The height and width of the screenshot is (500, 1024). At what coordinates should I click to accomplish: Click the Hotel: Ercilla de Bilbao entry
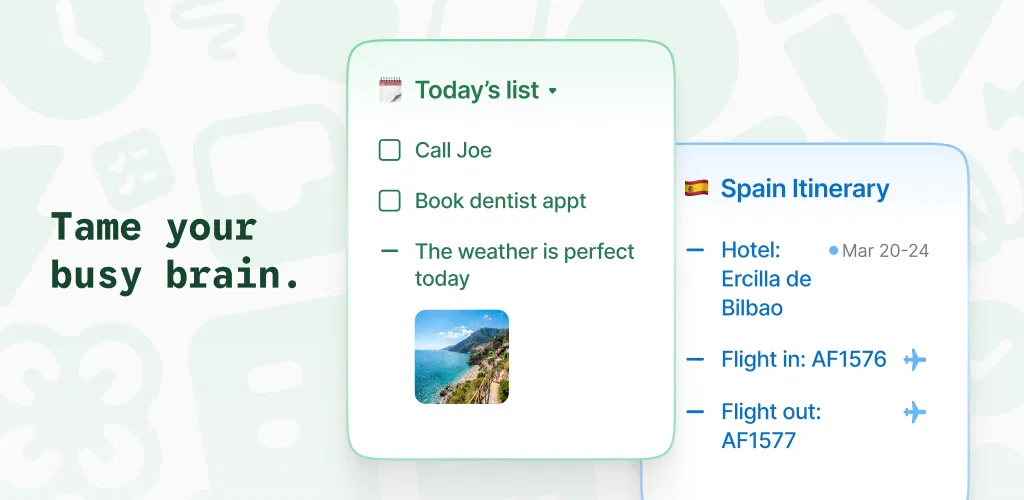pyautogui.click(x=767, y=279)
